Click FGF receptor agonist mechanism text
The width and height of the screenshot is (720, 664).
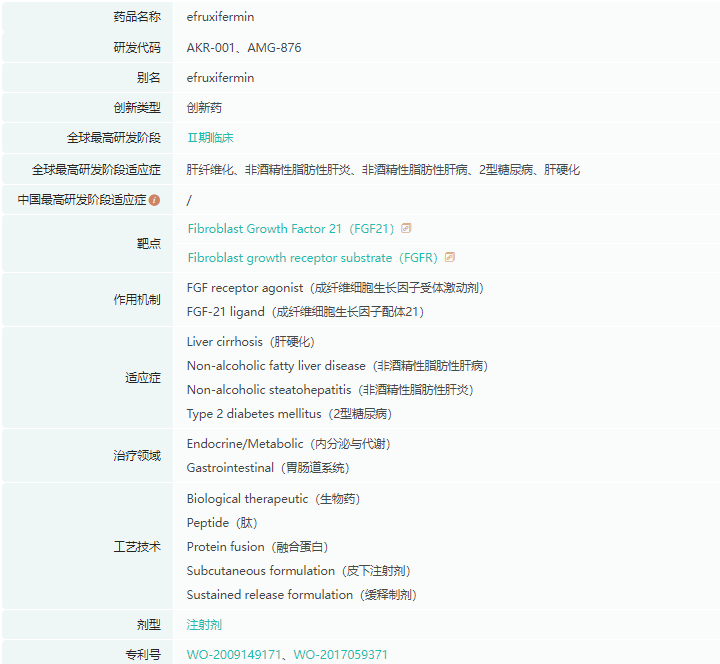(335, 288)
